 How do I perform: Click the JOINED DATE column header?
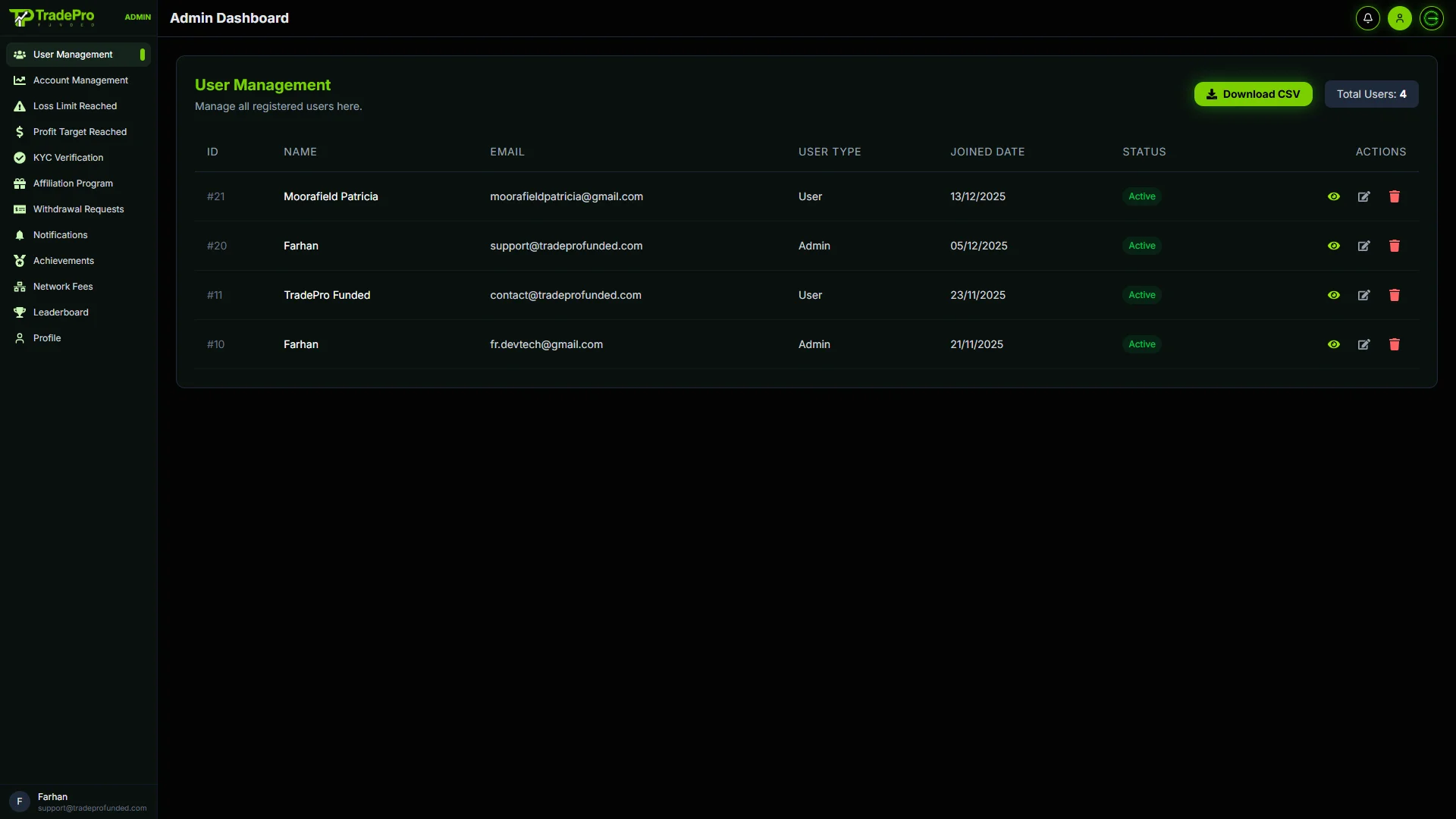tap(987, 152)
